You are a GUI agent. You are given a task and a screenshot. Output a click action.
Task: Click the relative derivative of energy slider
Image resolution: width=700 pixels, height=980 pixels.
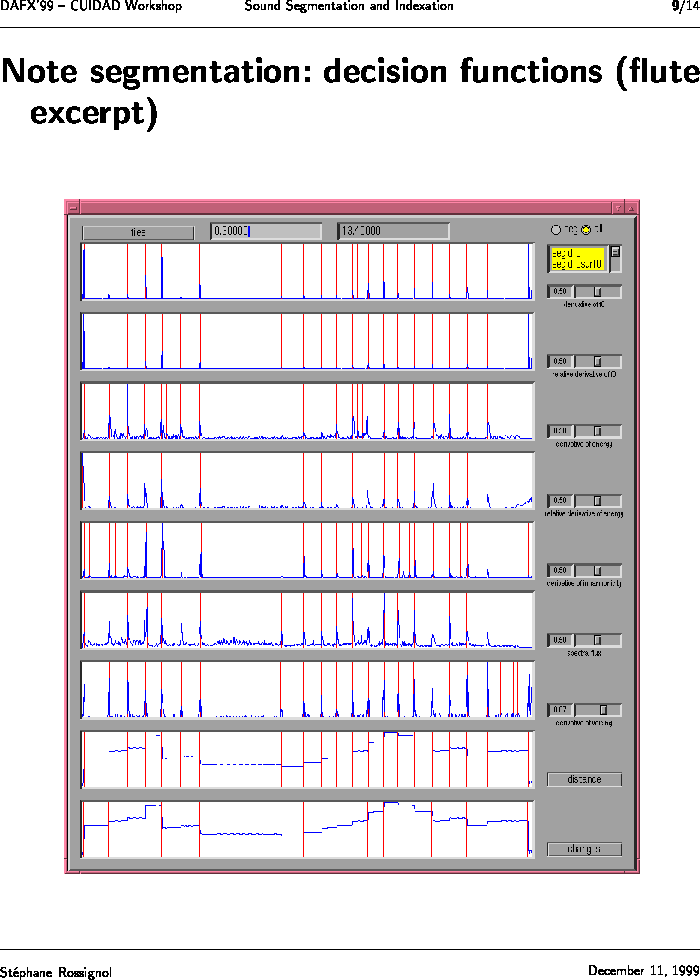click(597, 500)
